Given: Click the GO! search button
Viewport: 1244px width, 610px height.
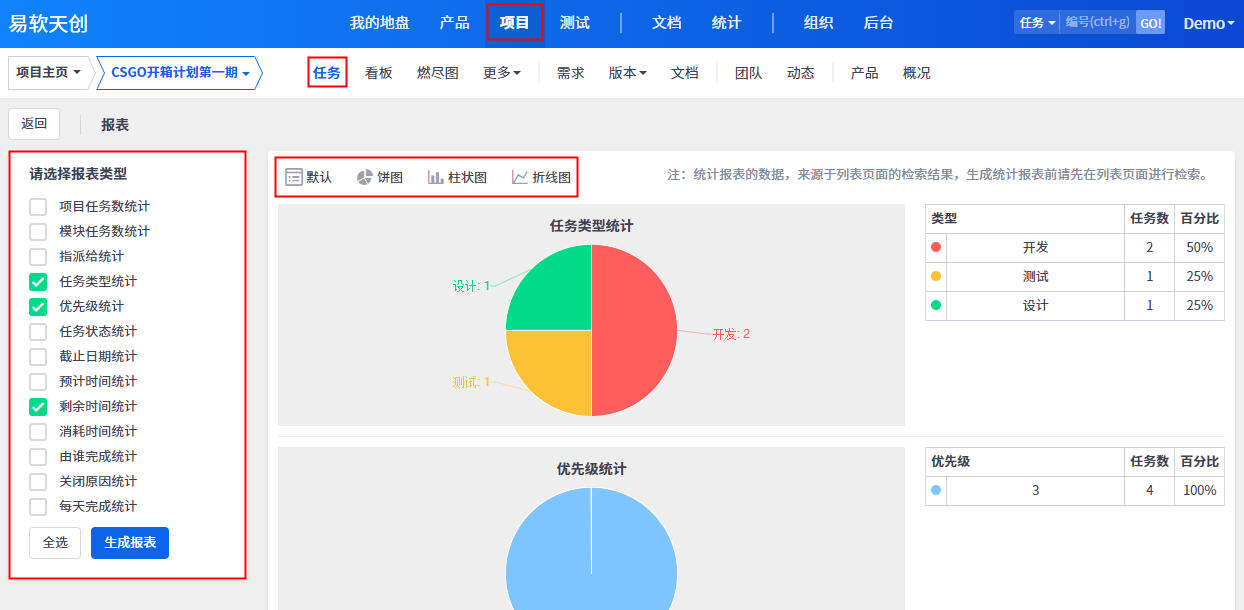Looking at the screenshot, I should [1150, 22].
